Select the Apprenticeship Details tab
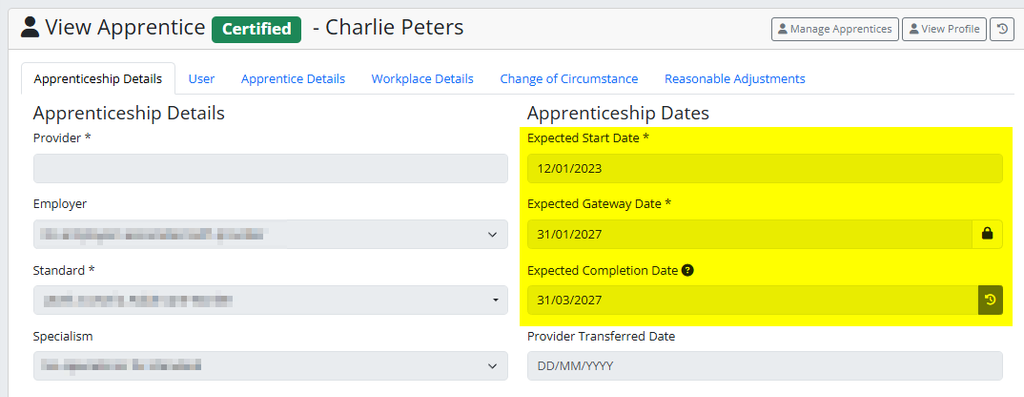1024x397 pixels. point(98,78)
